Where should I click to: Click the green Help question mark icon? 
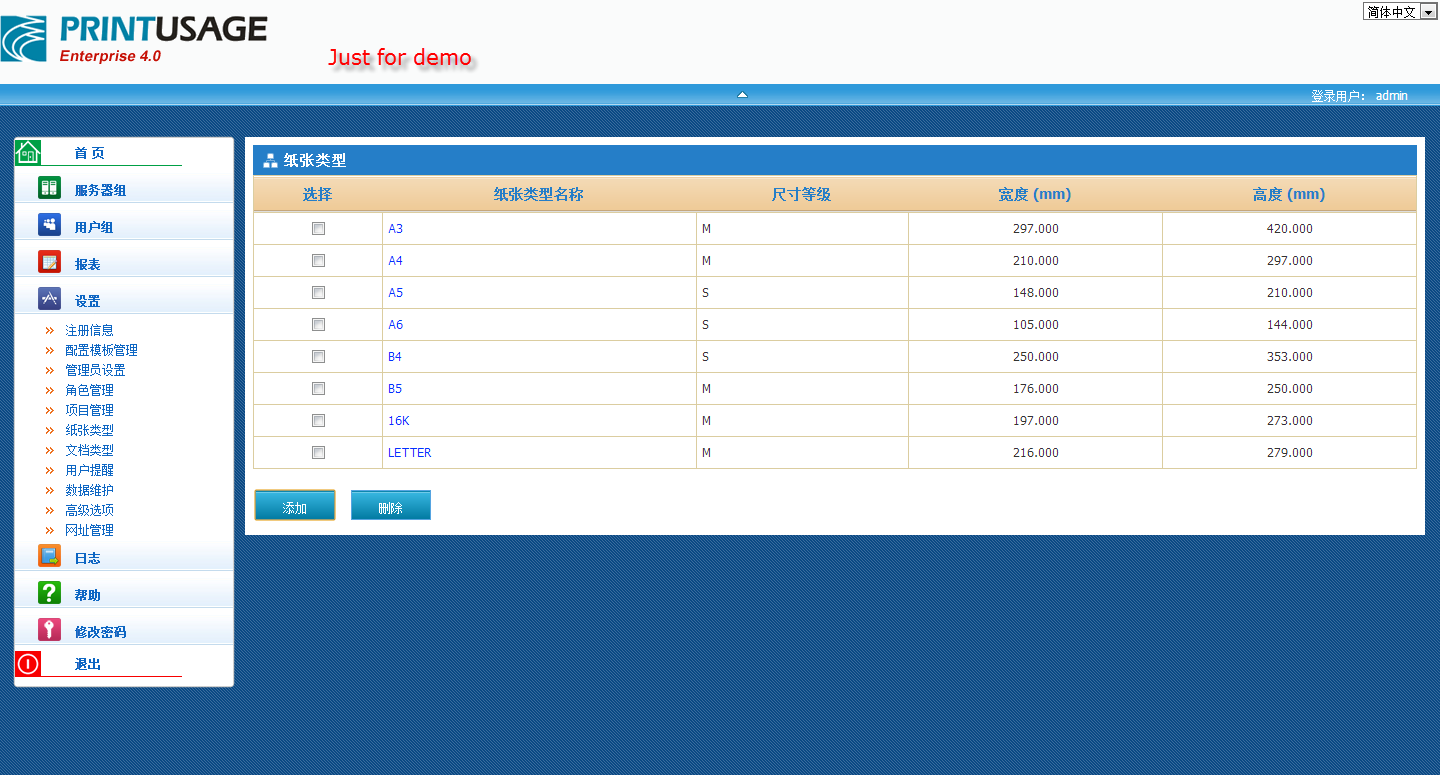[49, 593]
